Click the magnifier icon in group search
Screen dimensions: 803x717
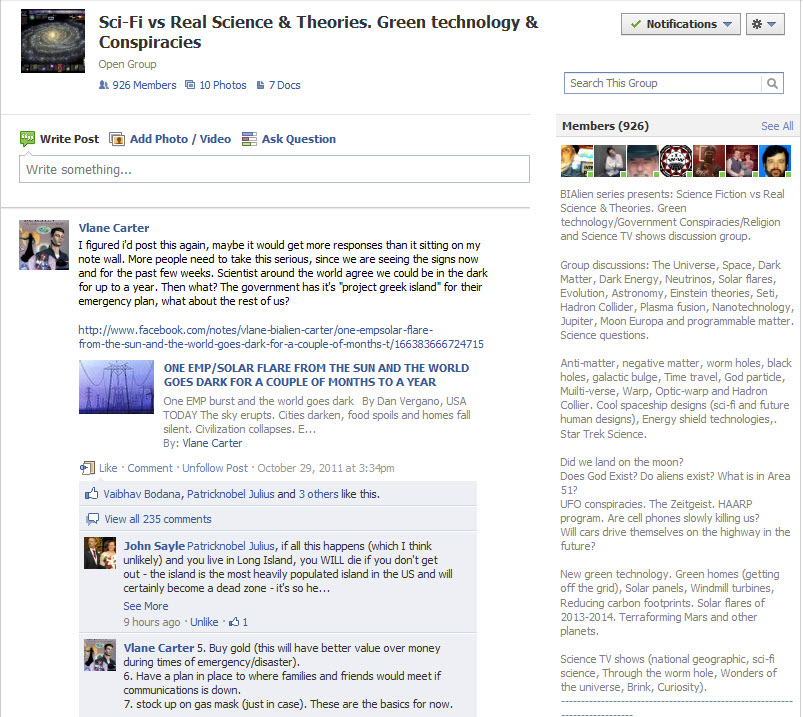pos(773,84)
